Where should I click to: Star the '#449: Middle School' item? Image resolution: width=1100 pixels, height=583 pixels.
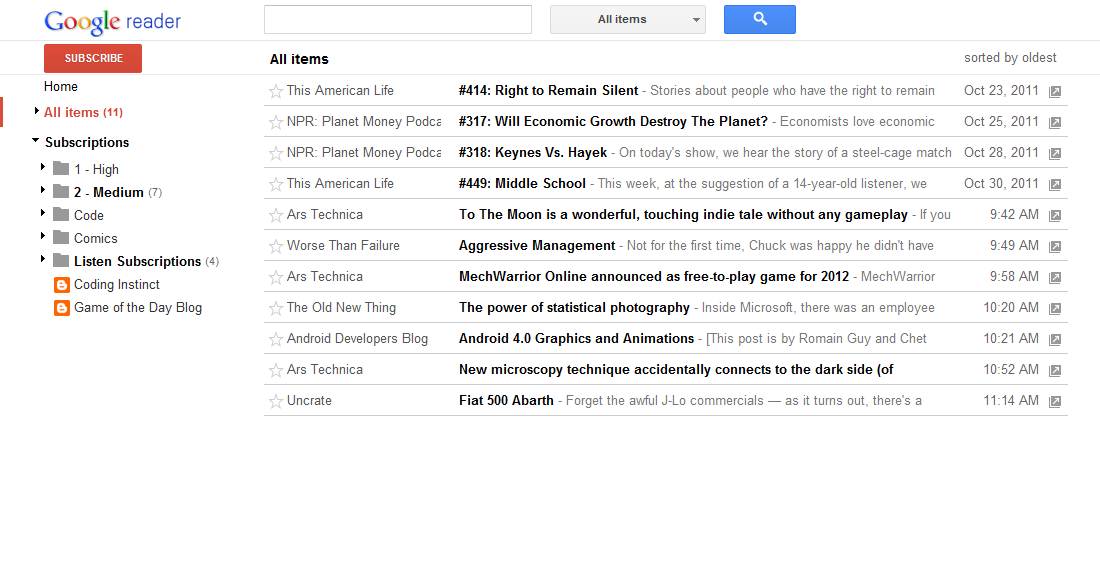click(276, 184)
